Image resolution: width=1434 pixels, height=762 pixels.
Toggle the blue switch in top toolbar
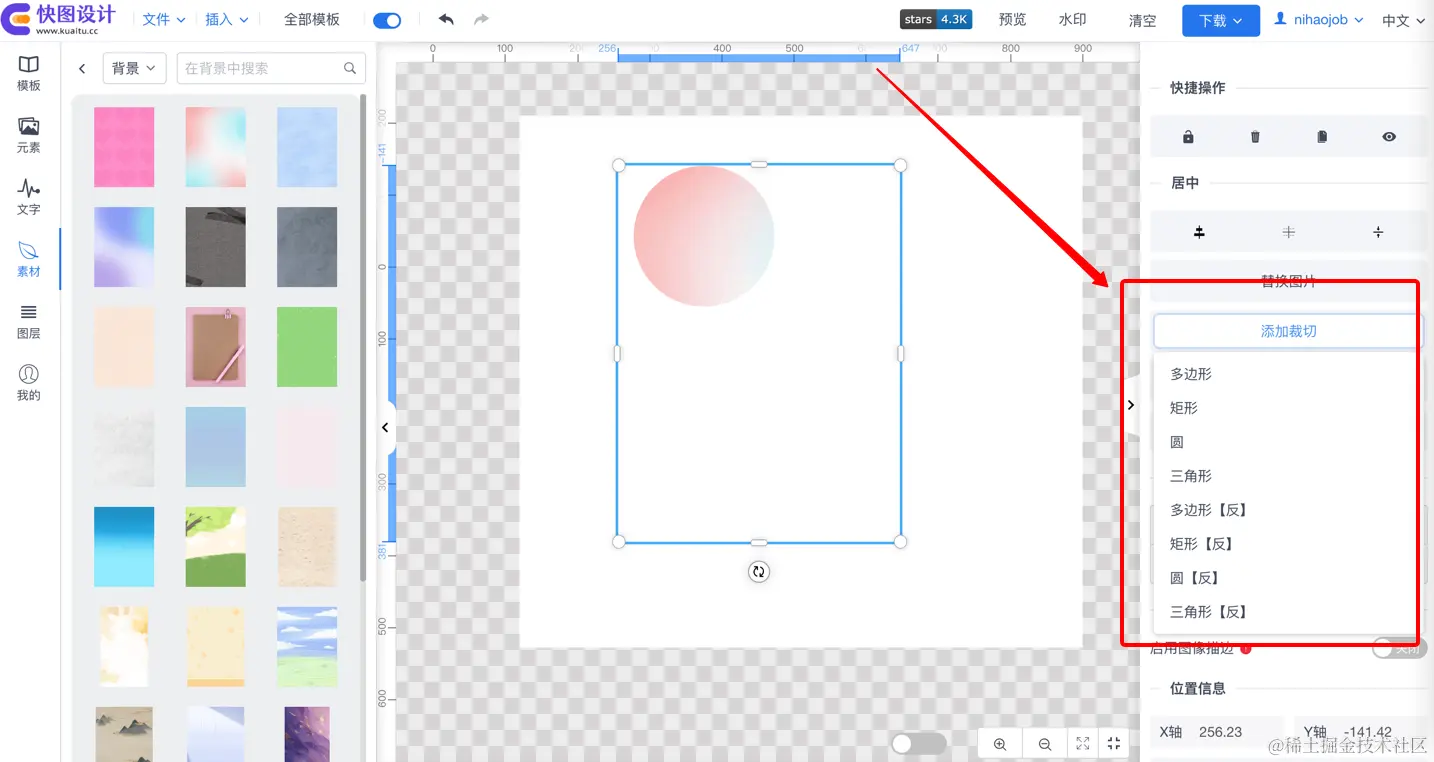pyautogui.click(x=387, y=20)
